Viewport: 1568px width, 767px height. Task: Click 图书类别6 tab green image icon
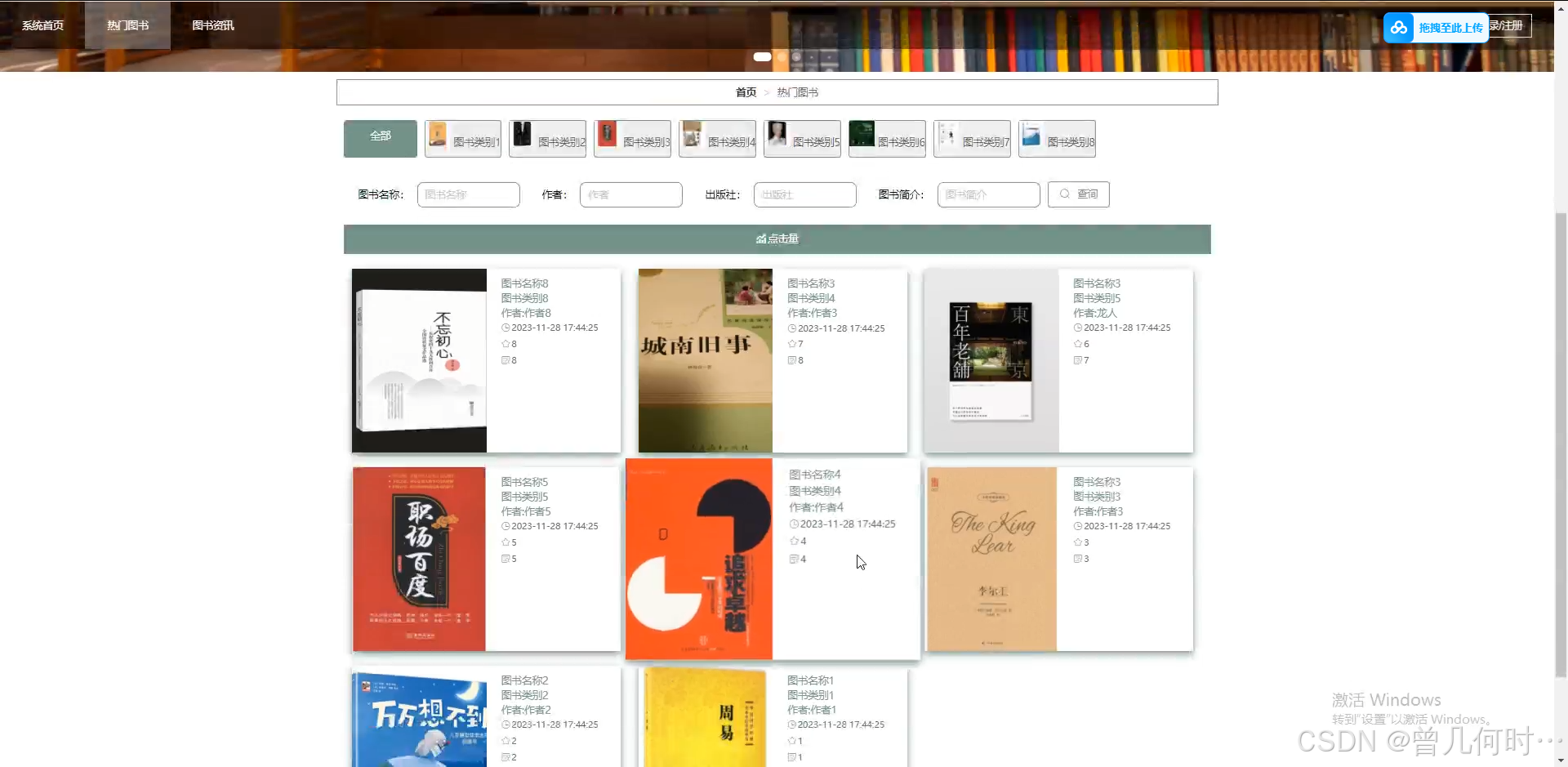[x=862, y=133]
